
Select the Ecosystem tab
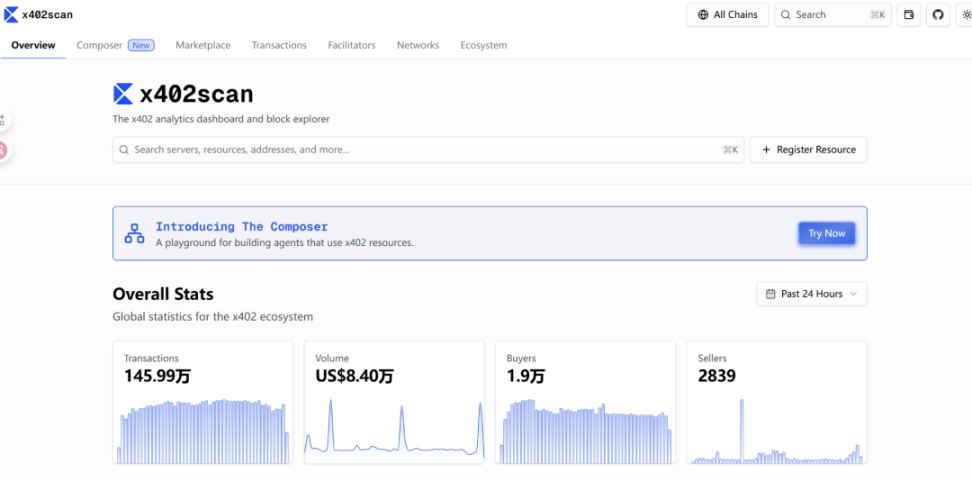click(483, 45)
